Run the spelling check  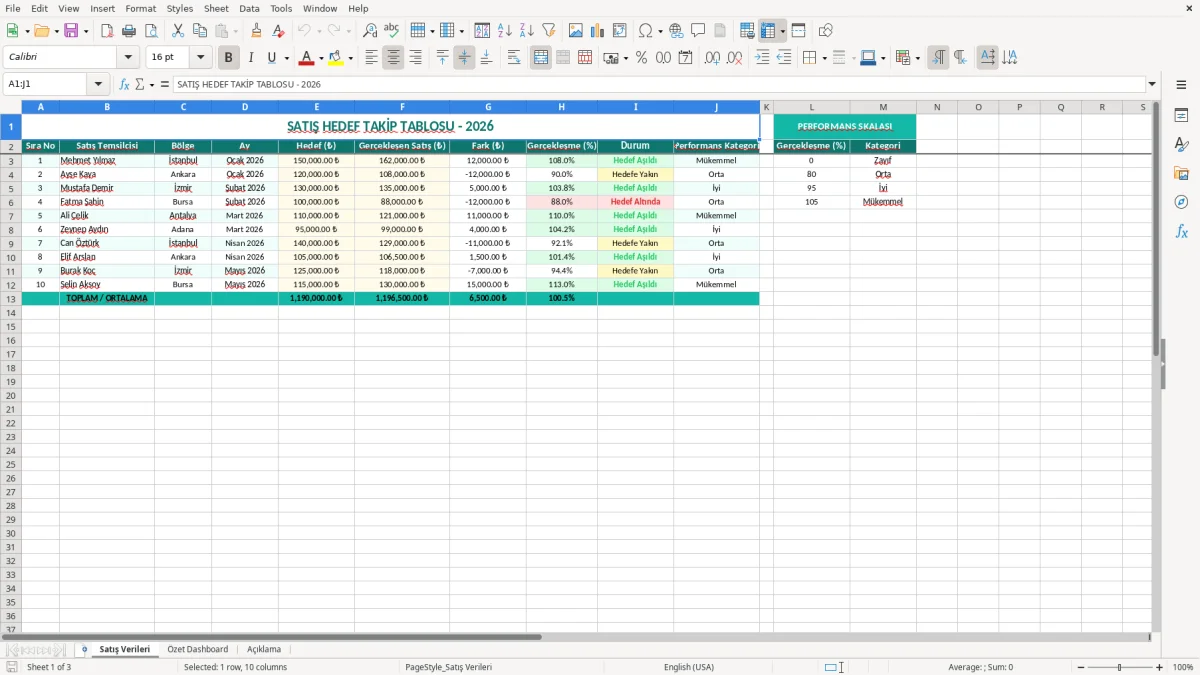[x=392, y=31]
